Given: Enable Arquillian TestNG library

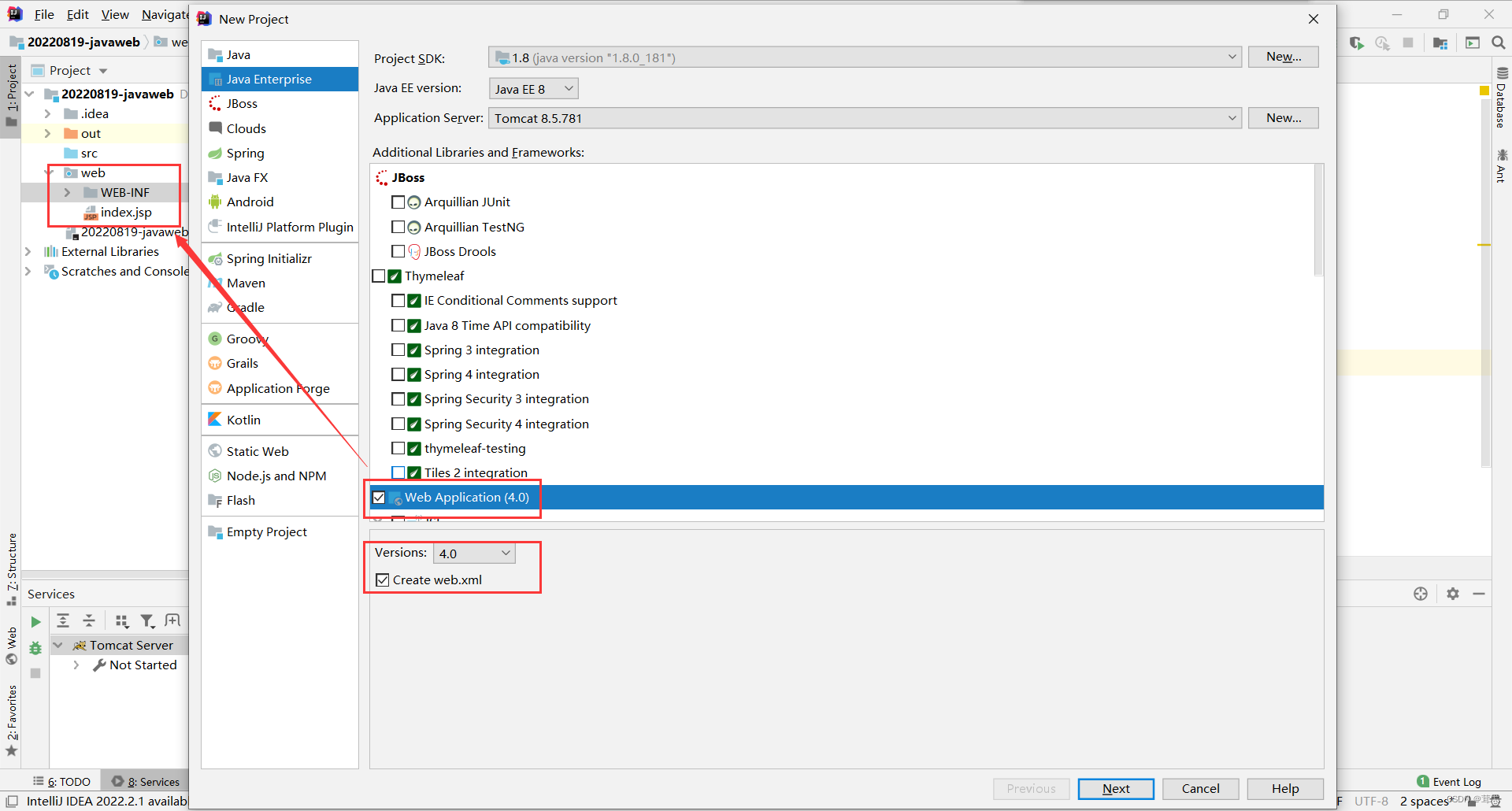Looking at the screenshot, I should pos(398,227).
